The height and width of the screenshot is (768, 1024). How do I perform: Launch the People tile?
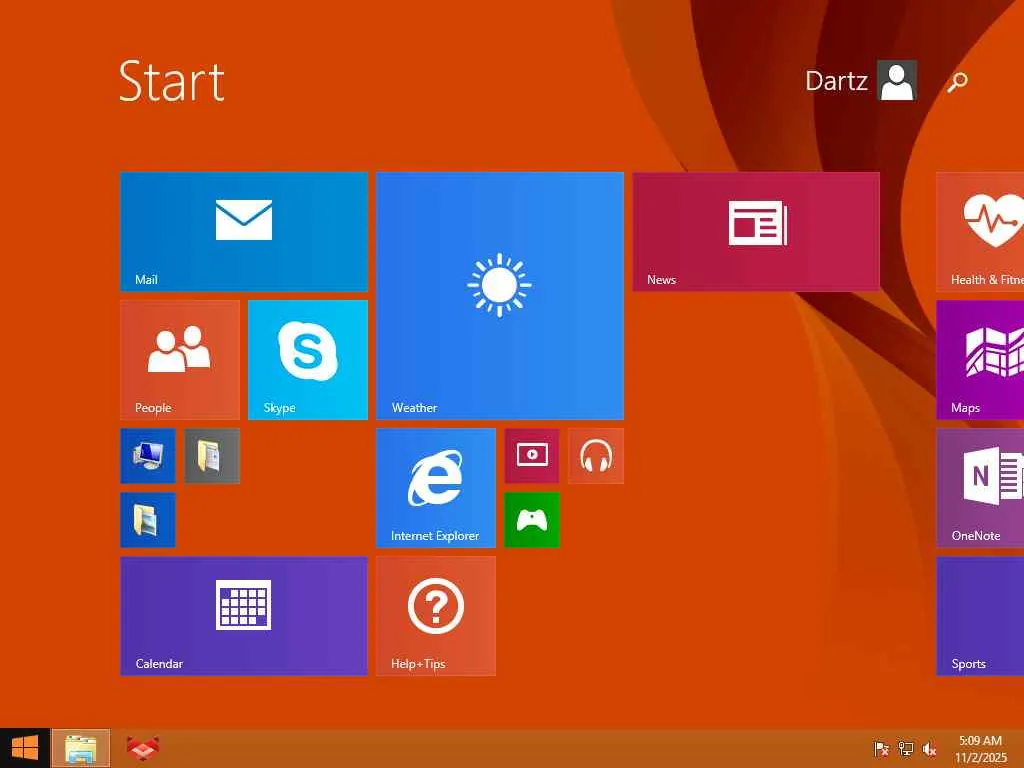[x=180, y=360]
